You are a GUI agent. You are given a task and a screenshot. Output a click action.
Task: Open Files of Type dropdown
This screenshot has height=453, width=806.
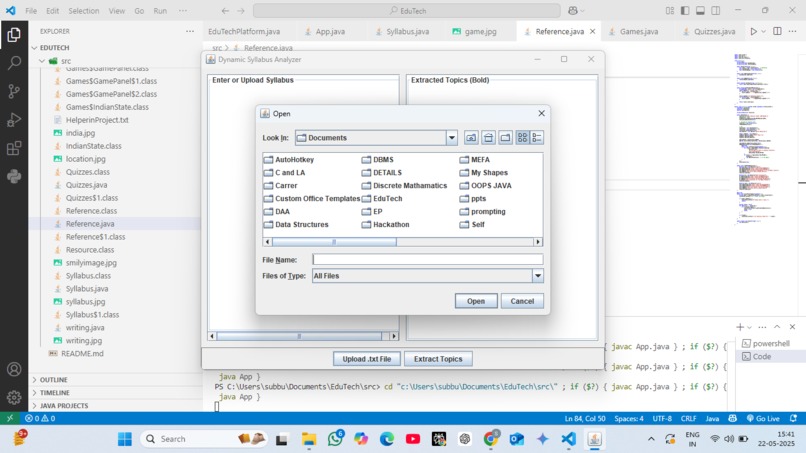coord(538,276)
